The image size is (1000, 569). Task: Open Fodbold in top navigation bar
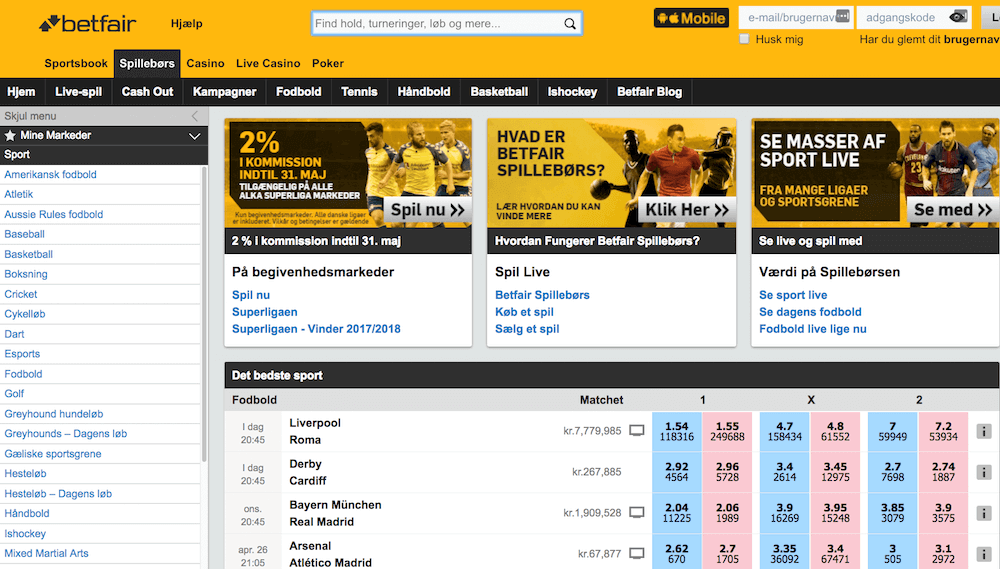click(x=298, y=92)
